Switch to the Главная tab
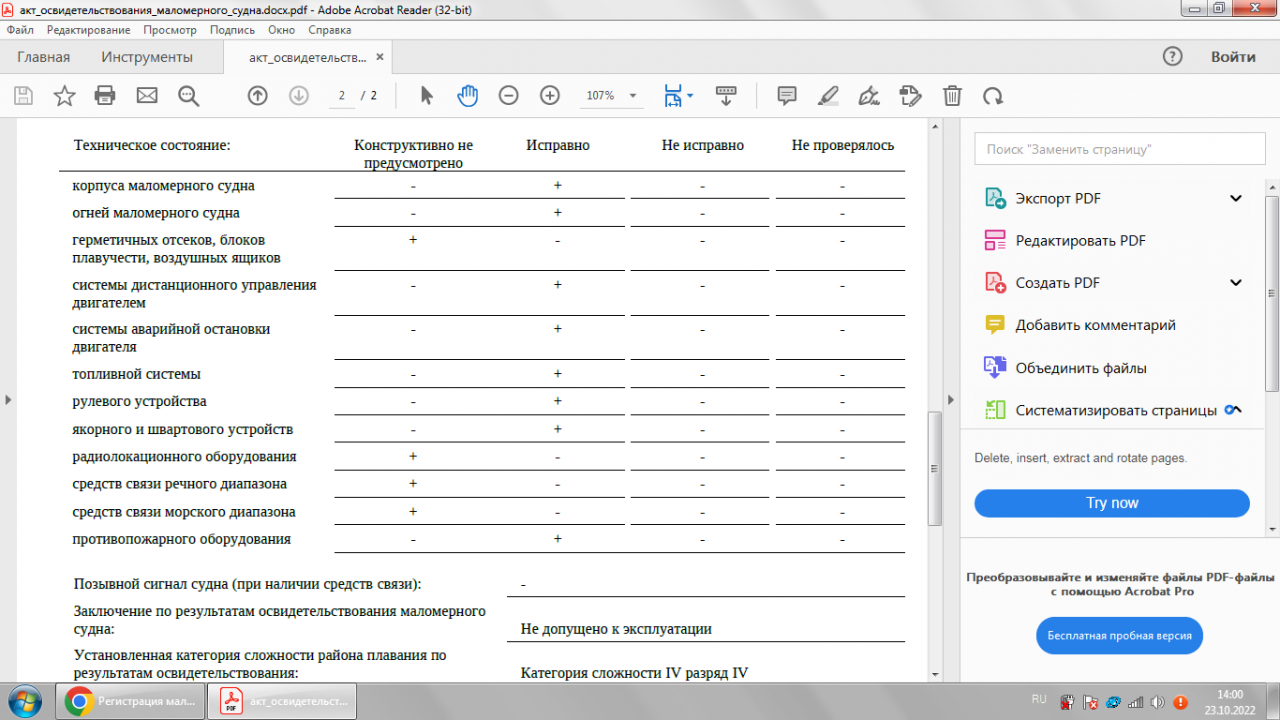 [44, 57]
